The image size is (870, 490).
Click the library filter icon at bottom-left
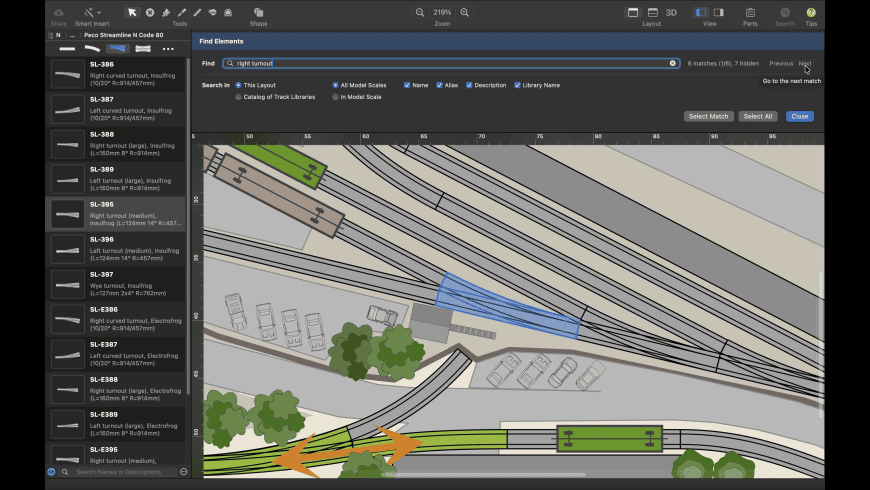(52, 472)
